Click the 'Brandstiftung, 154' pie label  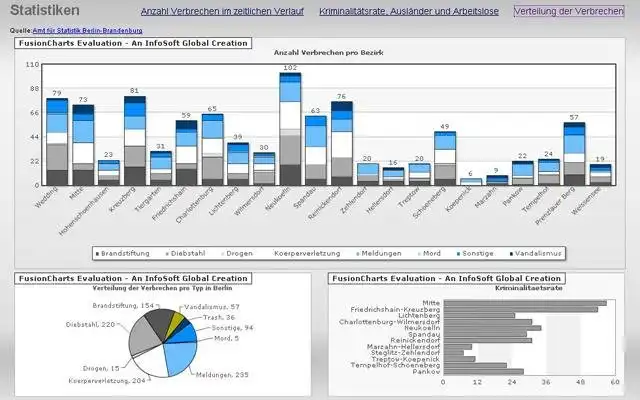point(123,306)
